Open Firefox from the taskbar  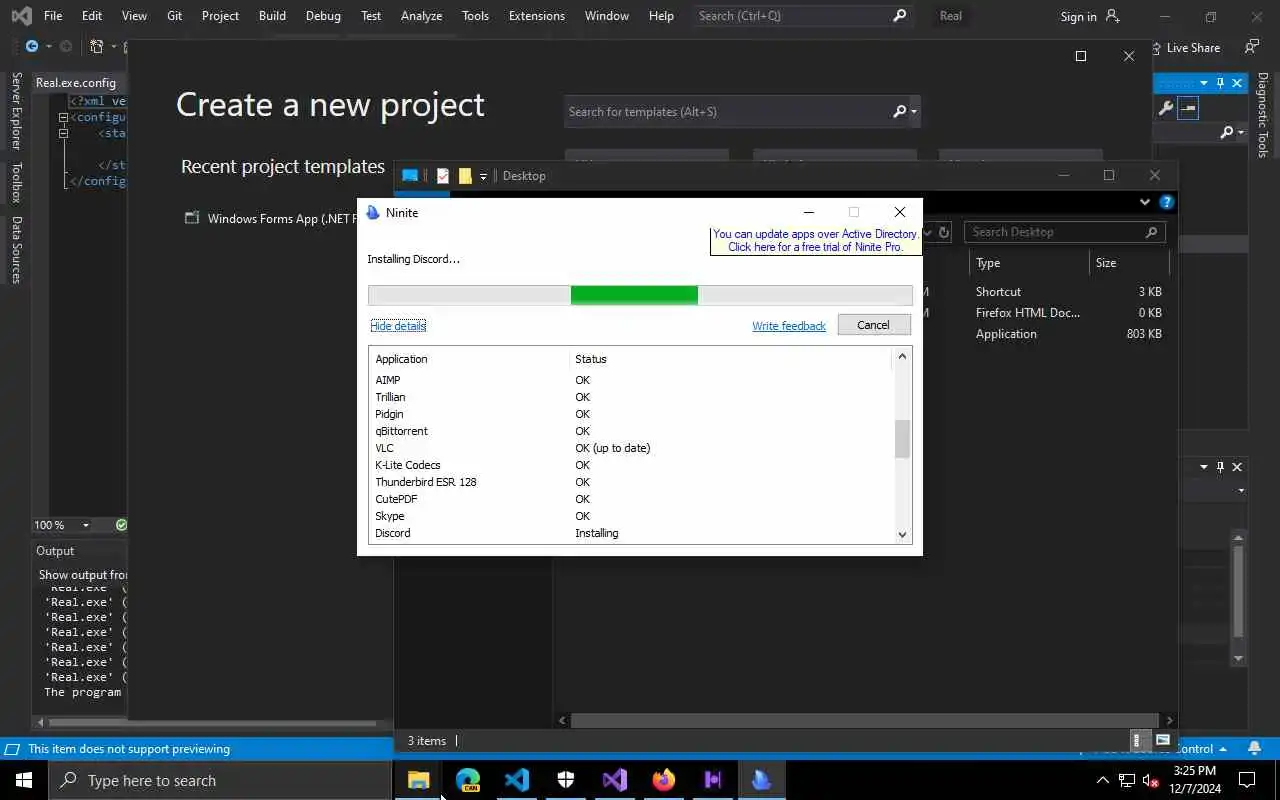[664, 780]
